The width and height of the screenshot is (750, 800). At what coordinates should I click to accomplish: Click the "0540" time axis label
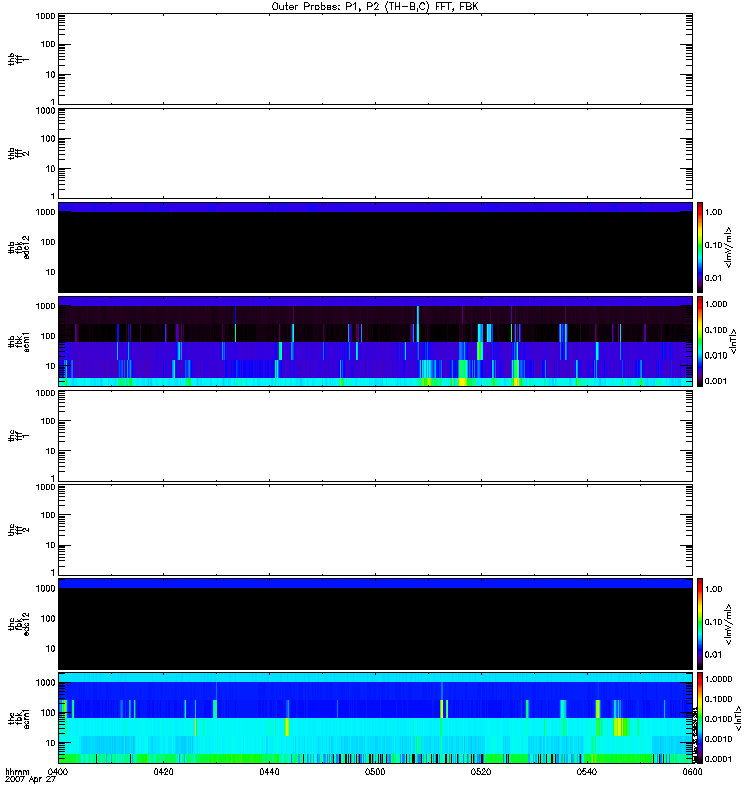point(586,772)
